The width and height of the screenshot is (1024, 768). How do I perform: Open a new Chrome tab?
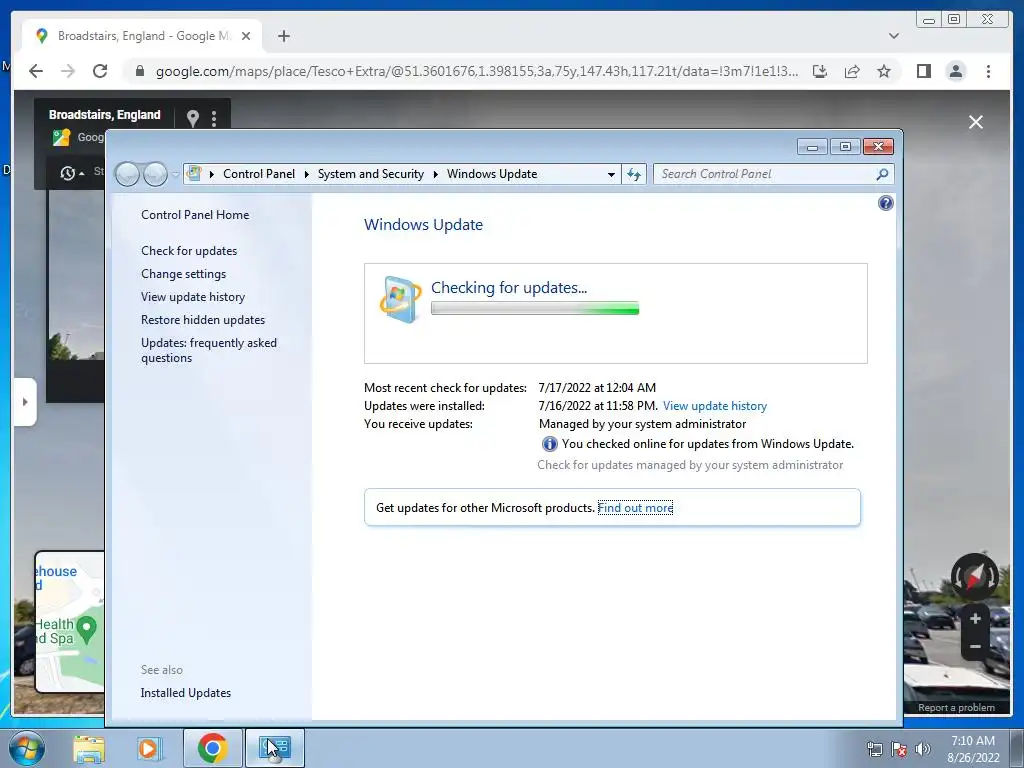tap(283, 36)
